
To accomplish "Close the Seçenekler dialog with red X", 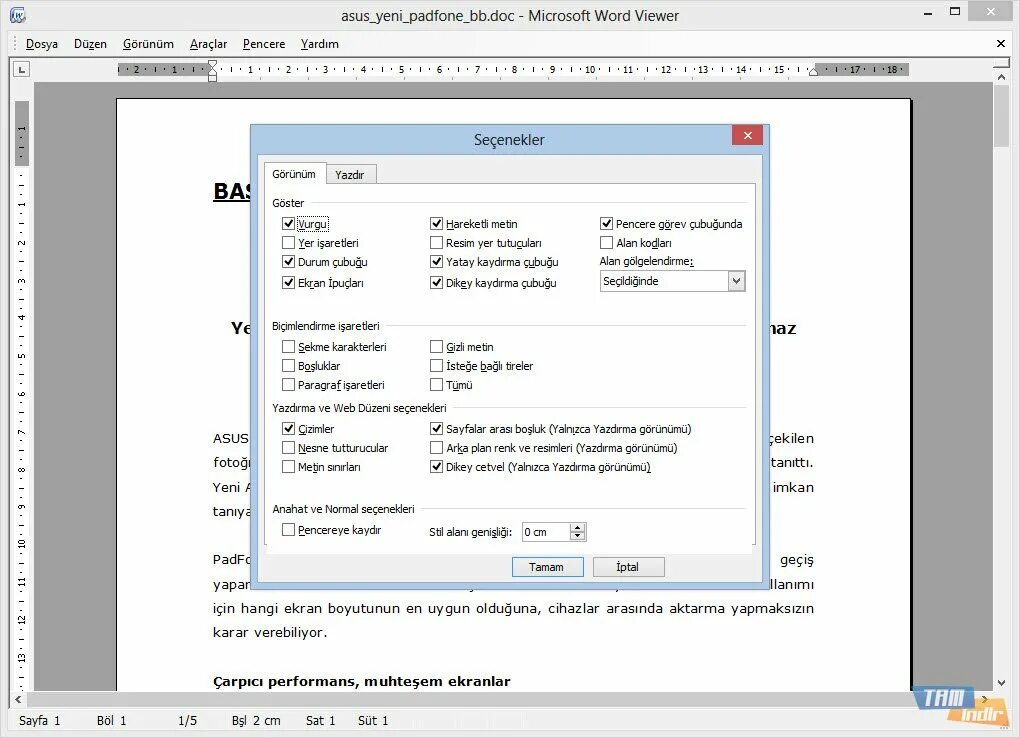I will click(x=747, y=135).
